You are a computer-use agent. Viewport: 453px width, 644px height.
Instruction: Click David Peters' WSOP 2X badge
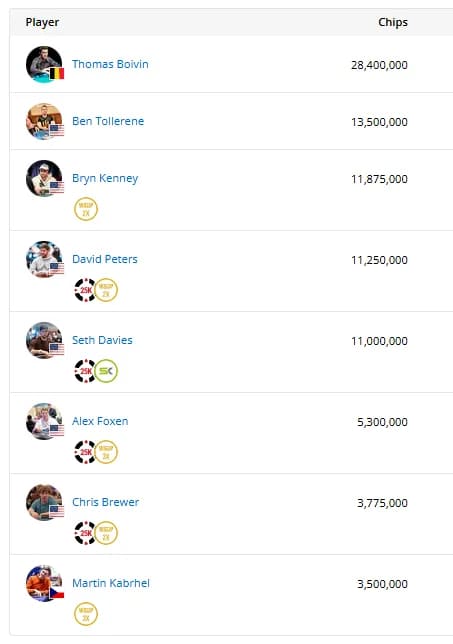(x=106, y=290)
